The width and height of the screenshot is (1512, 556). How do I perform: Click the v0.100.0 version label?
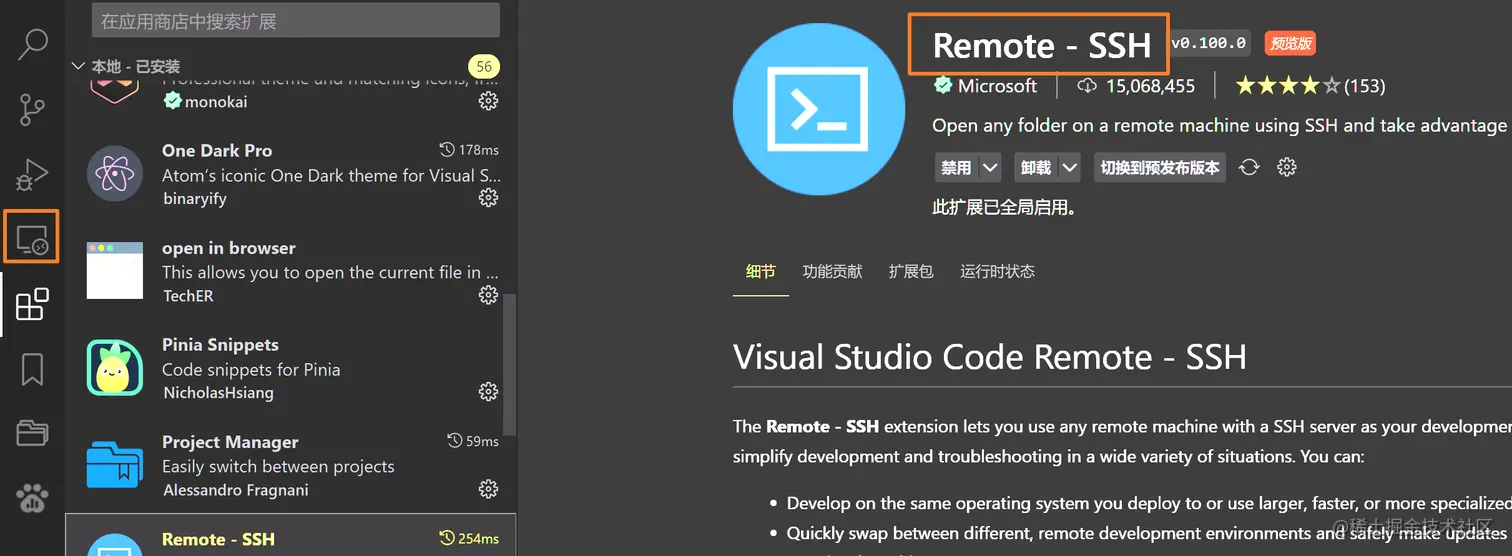(1209, 43)
